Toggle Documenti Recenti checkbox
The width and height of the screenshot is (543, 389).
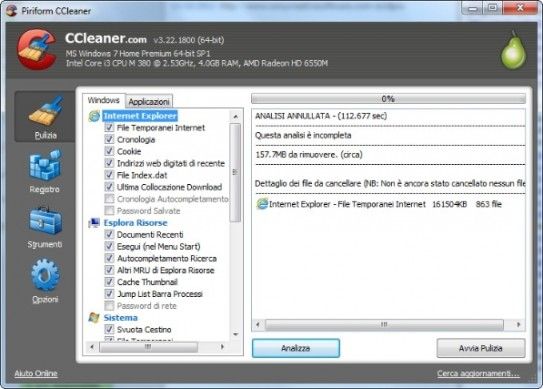pyautogui.click(x=109, y=235)
